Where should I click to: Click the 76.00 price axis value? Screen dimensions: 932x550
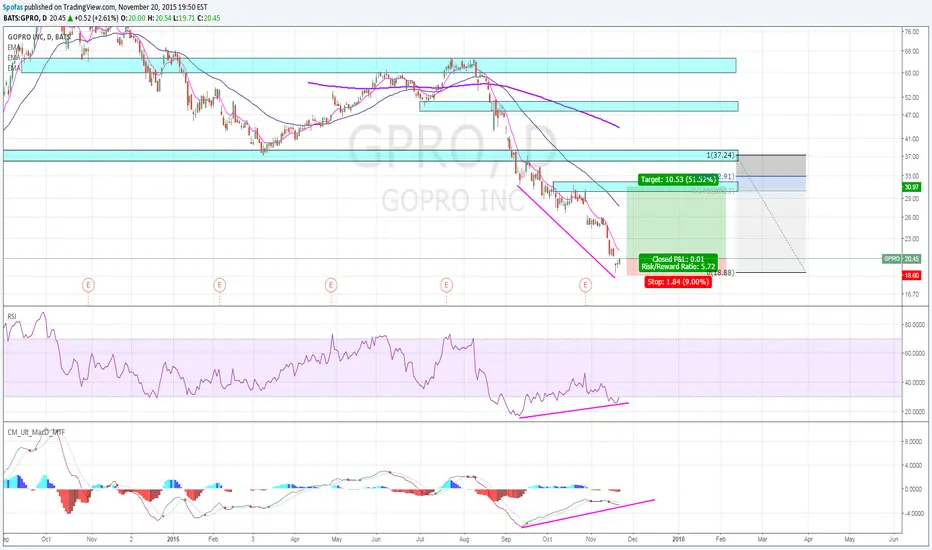click(911, 32)
